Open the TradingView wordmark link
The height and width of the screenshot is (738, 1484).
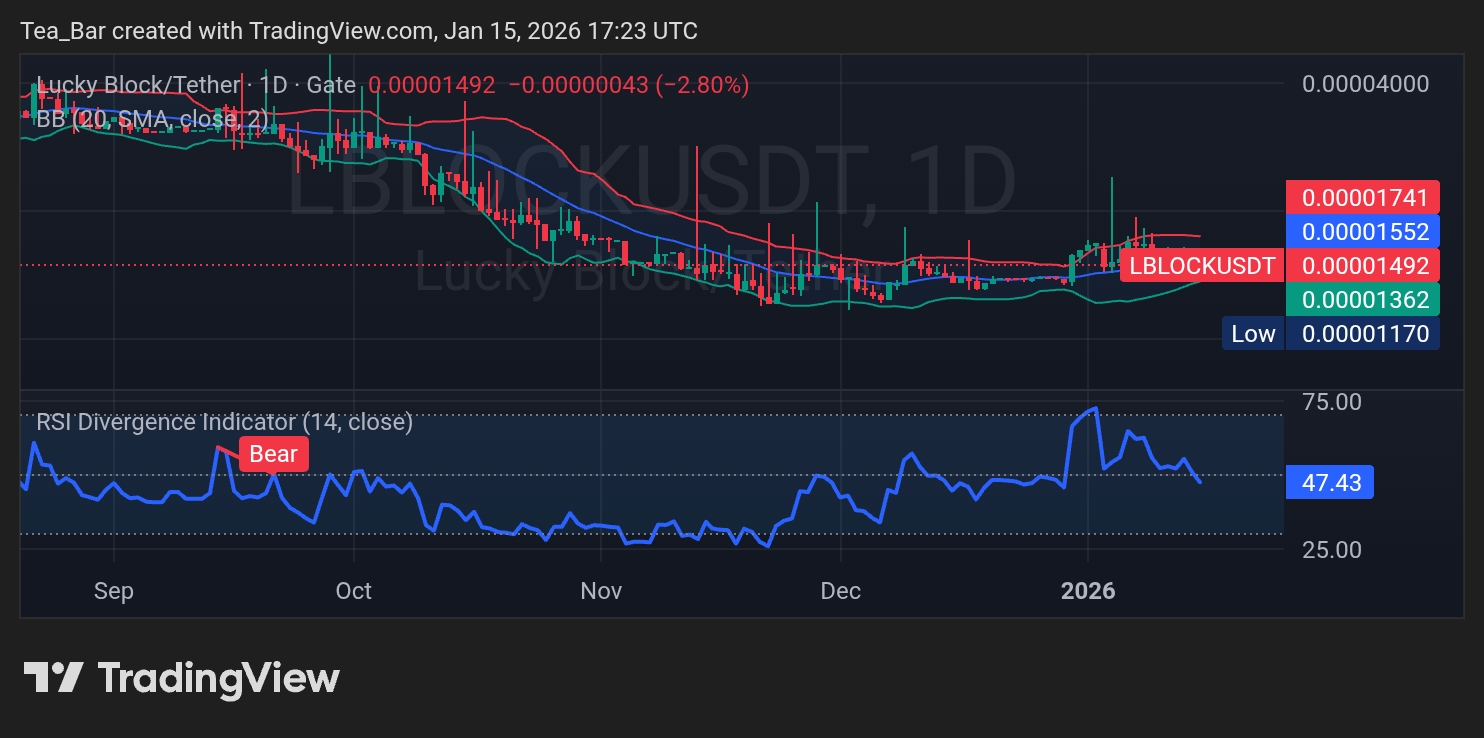[218, 678]
